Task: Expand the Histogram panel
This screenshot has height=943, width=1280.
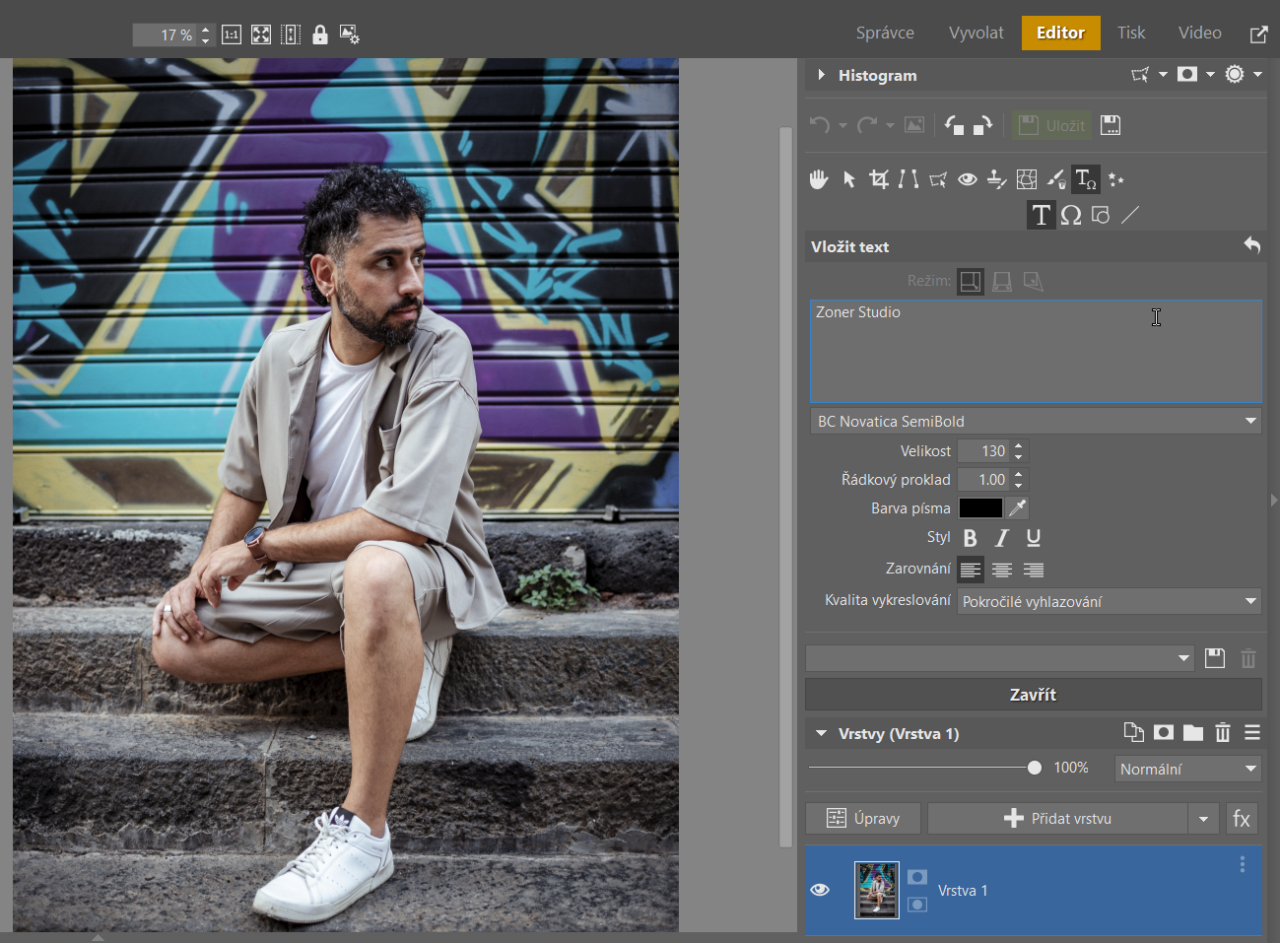Action: click(822, 75)
